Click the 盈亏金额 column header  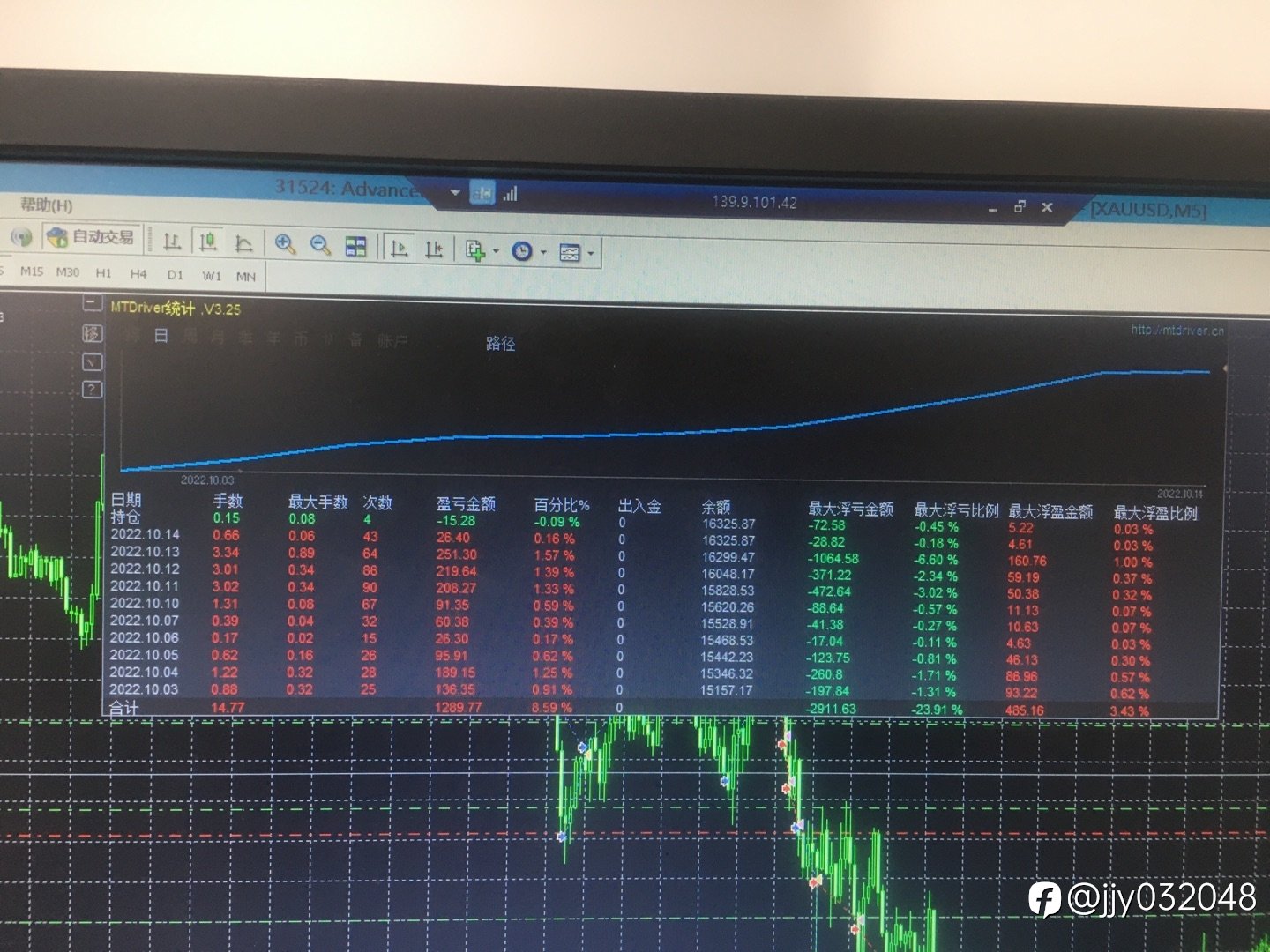[466, 504]
